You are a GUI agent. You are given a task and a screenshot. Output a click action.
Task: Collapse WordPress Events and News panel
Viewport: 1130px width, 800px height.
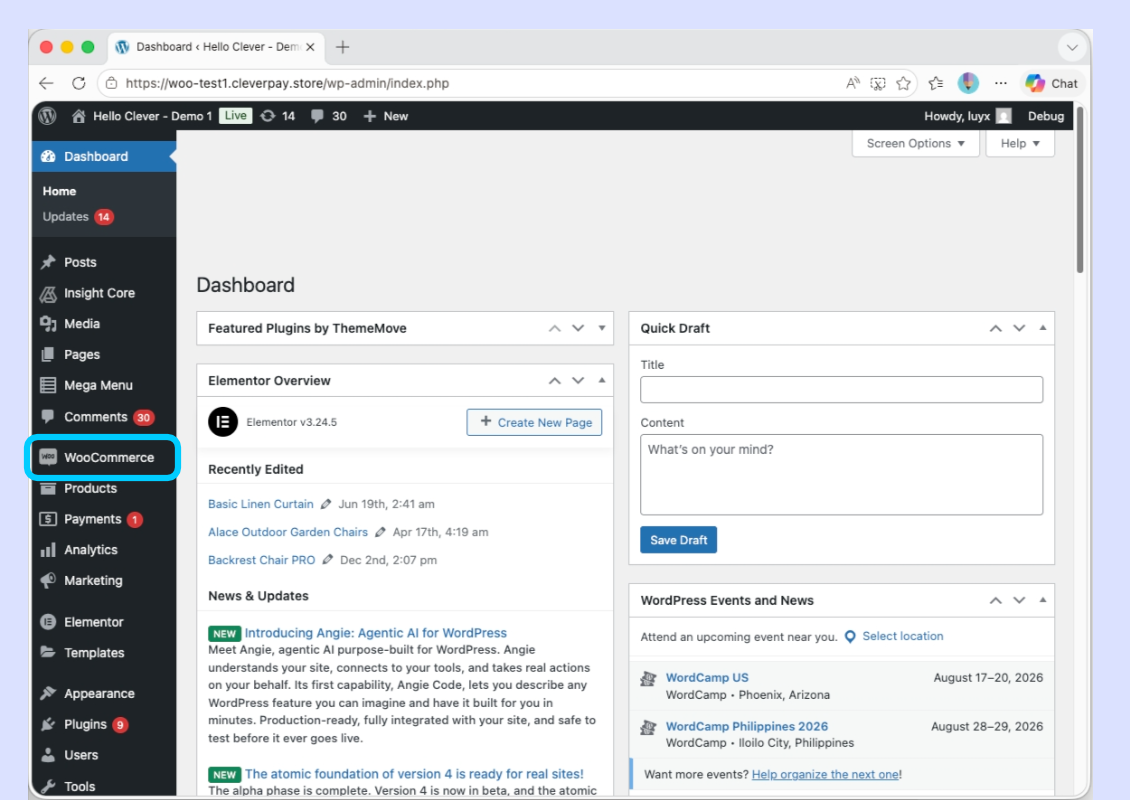1043,600
